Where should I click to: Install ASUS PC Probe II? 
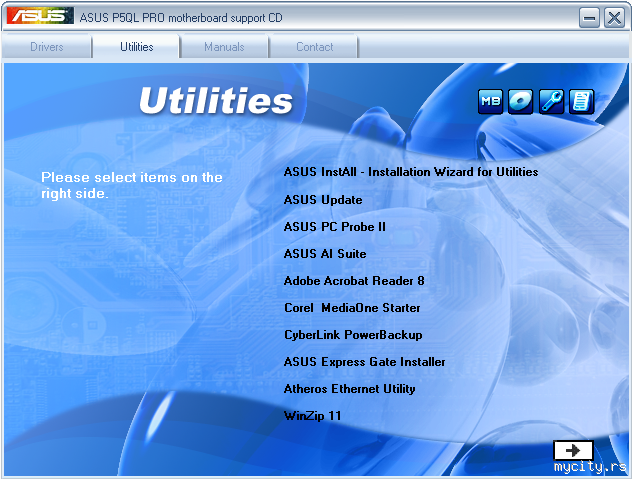tap(335, 227)
